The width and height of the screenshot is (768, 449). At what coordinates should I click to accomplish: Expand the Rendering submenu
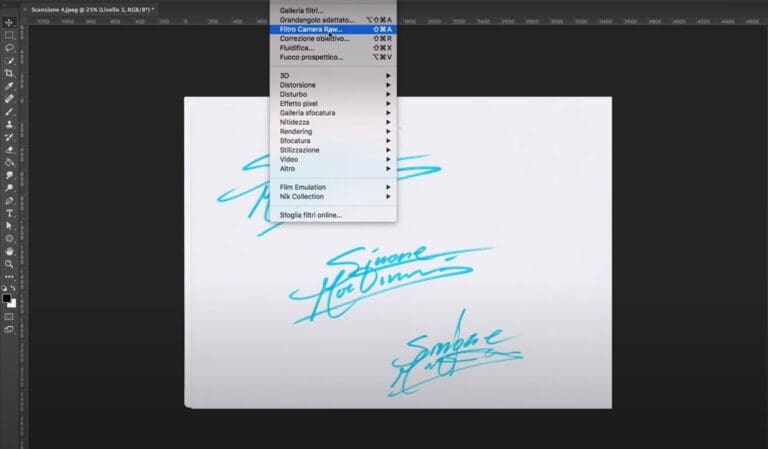[333, 131]
